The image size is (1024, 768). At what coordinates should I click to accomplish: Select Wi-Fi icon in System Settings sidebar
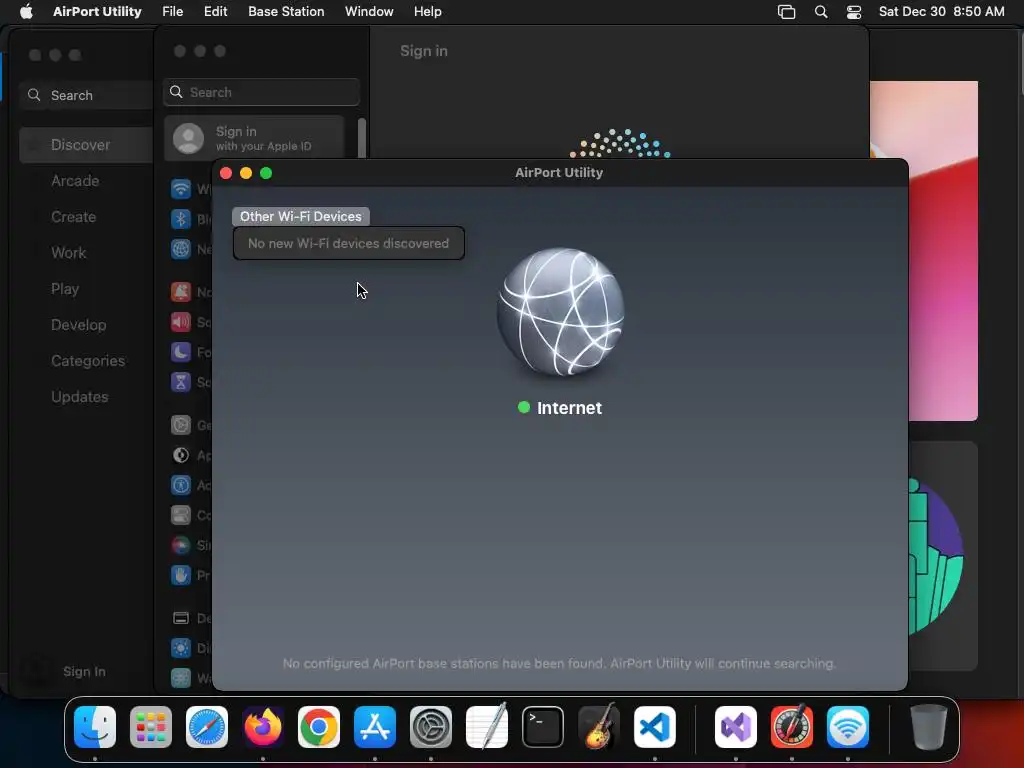point(181,189)
